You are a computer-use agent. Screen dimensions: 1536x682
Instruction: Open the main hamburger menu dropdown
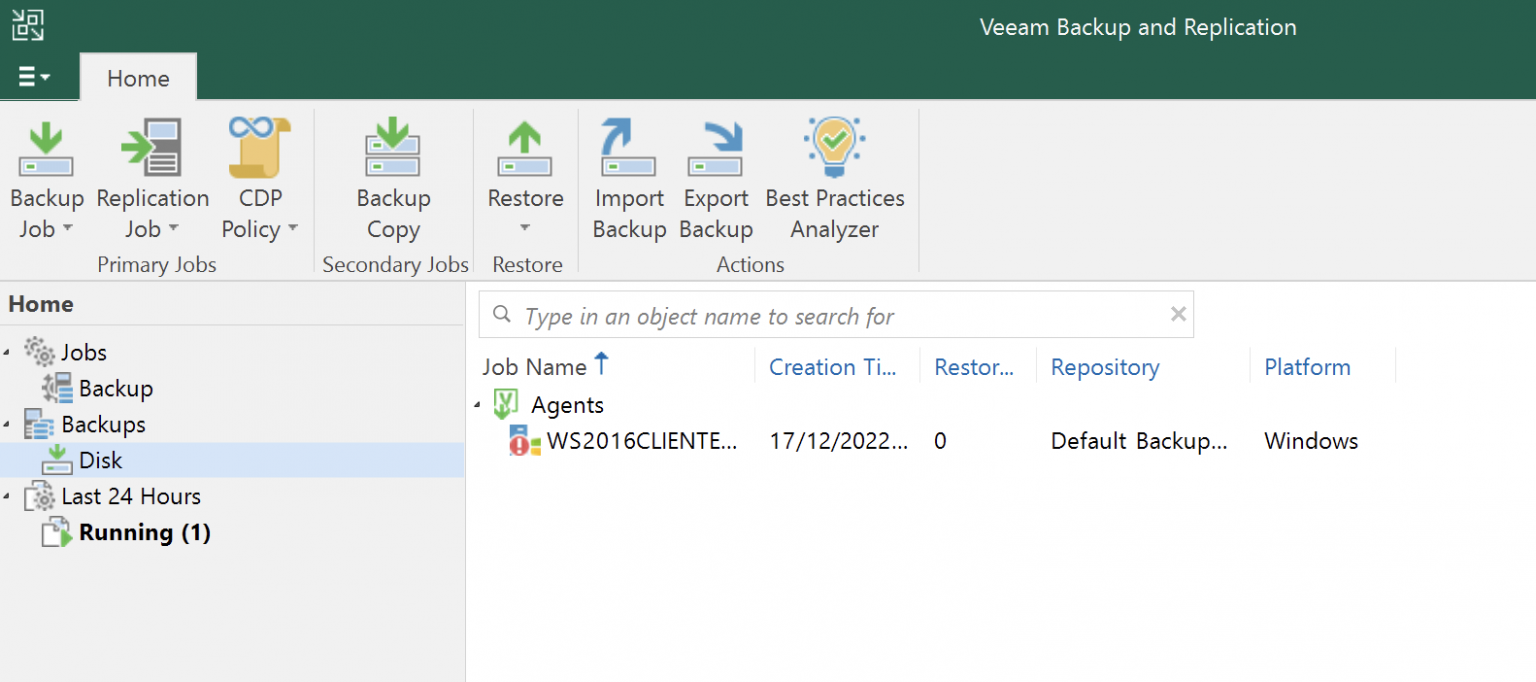click(35, 77)
